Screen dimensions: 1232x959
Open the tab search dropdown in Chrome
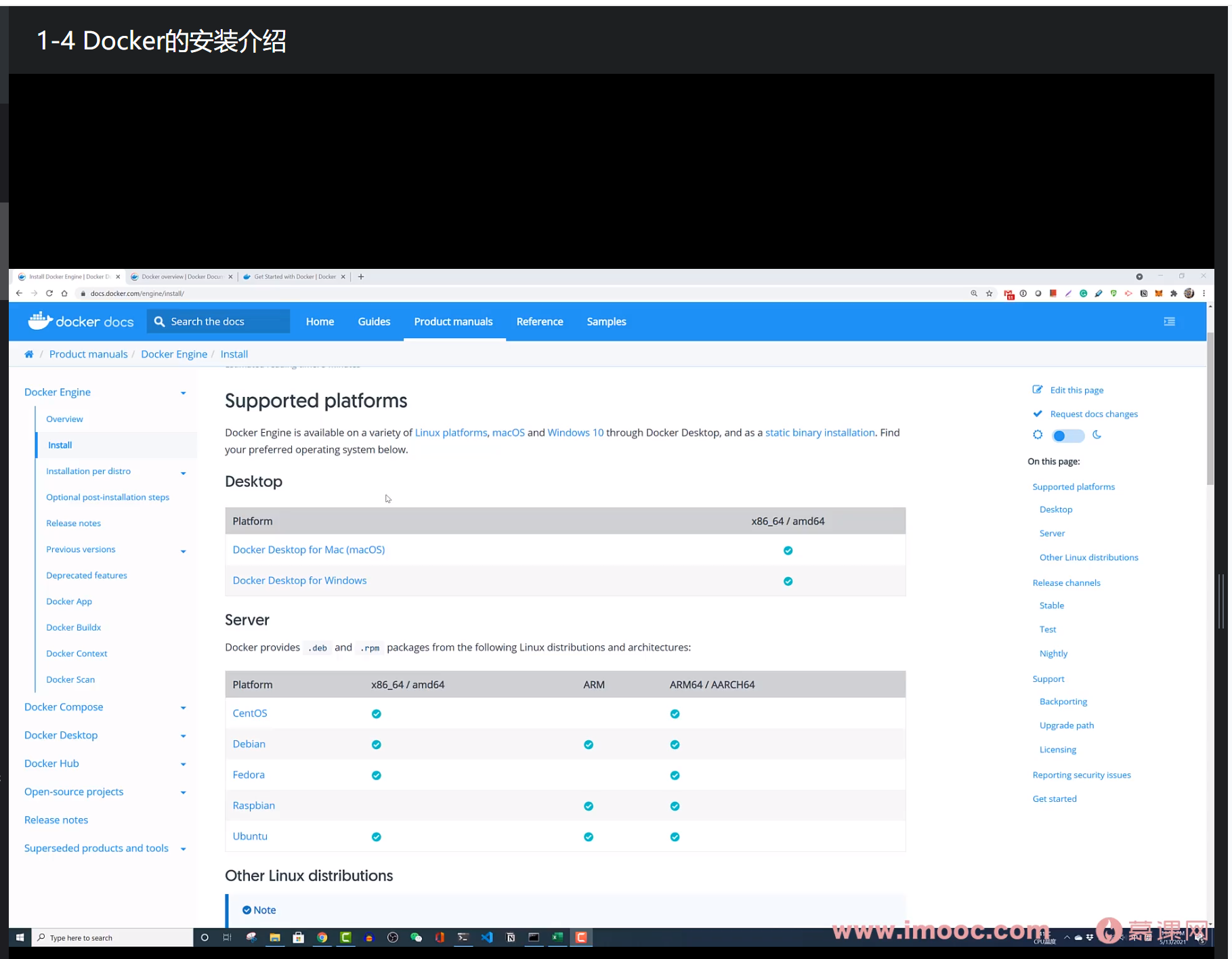(x=1139, y=276)
